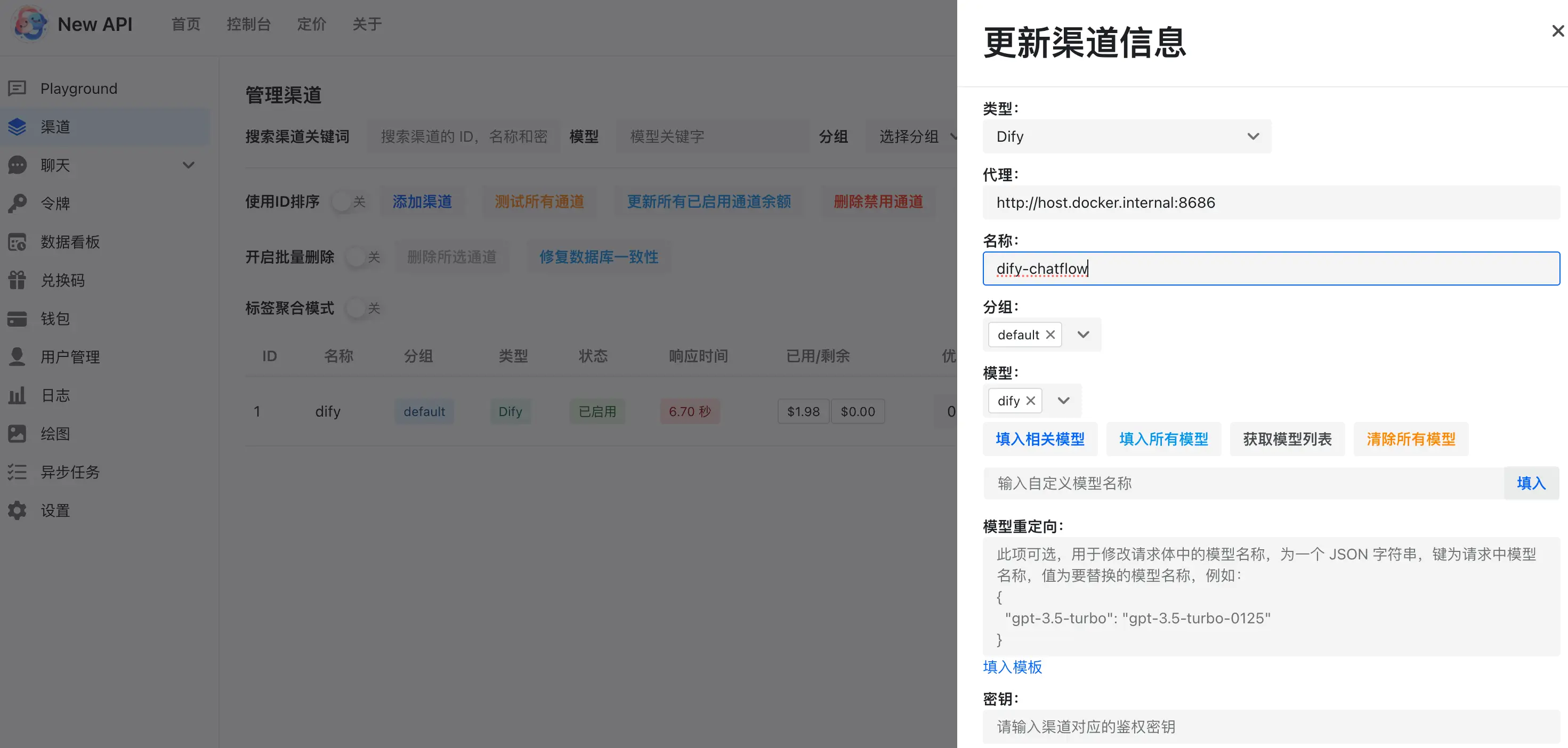The height and width of the screenshot is (748, 1568).
Task: Click the 钱包 card icon
Action: pos(17,318)
